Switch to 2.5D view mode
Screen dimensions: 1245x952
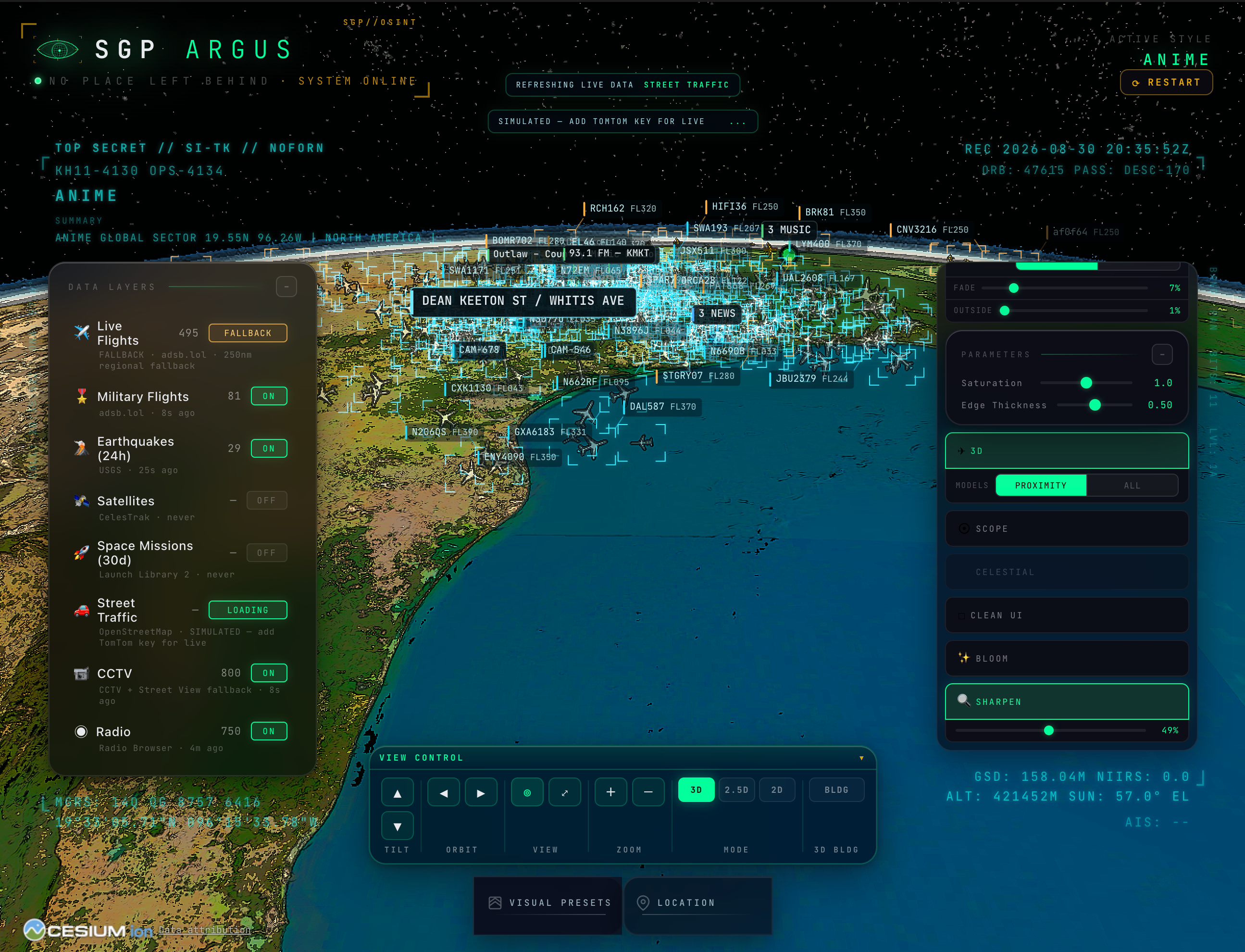[736, 790]
